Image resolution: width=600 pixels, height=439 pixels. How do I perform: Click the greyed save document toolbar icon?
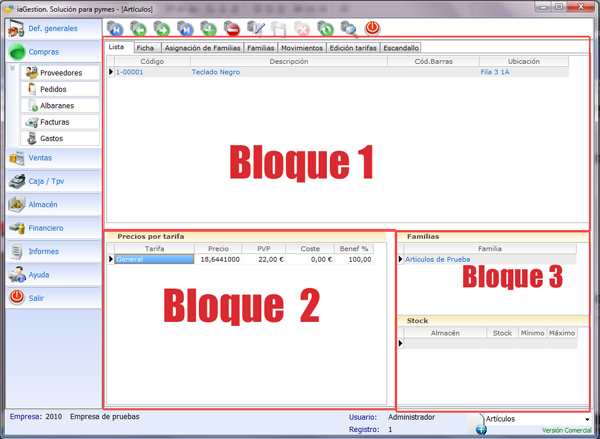click(279, 29)
